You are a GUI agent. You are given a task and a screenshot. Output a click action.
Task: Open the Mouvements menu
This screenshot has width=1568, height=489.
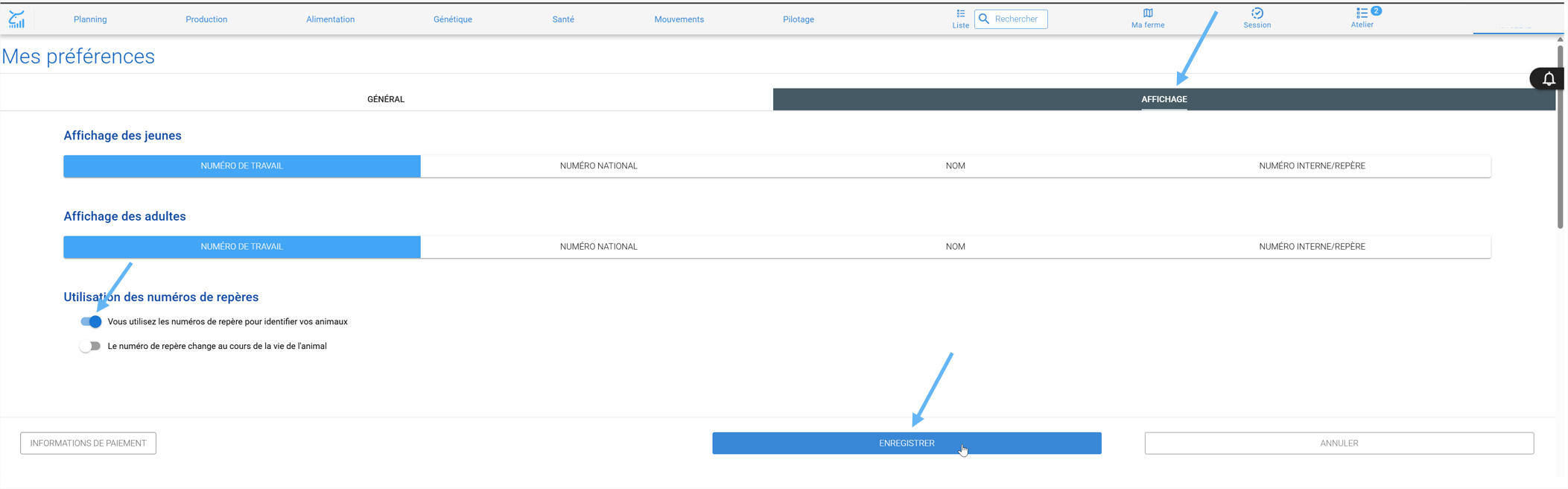(679, 19)
